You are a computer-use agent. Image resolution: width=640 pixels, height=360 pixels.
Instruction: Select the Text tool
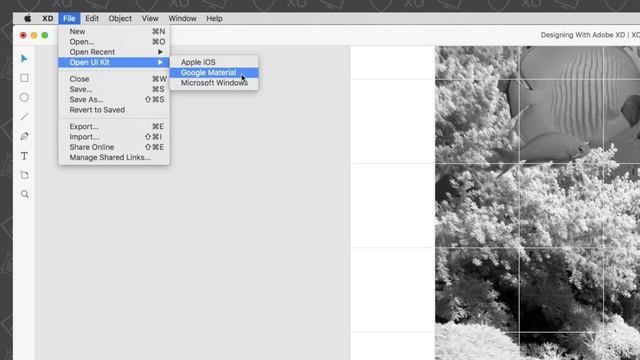(x=24, y=156)
